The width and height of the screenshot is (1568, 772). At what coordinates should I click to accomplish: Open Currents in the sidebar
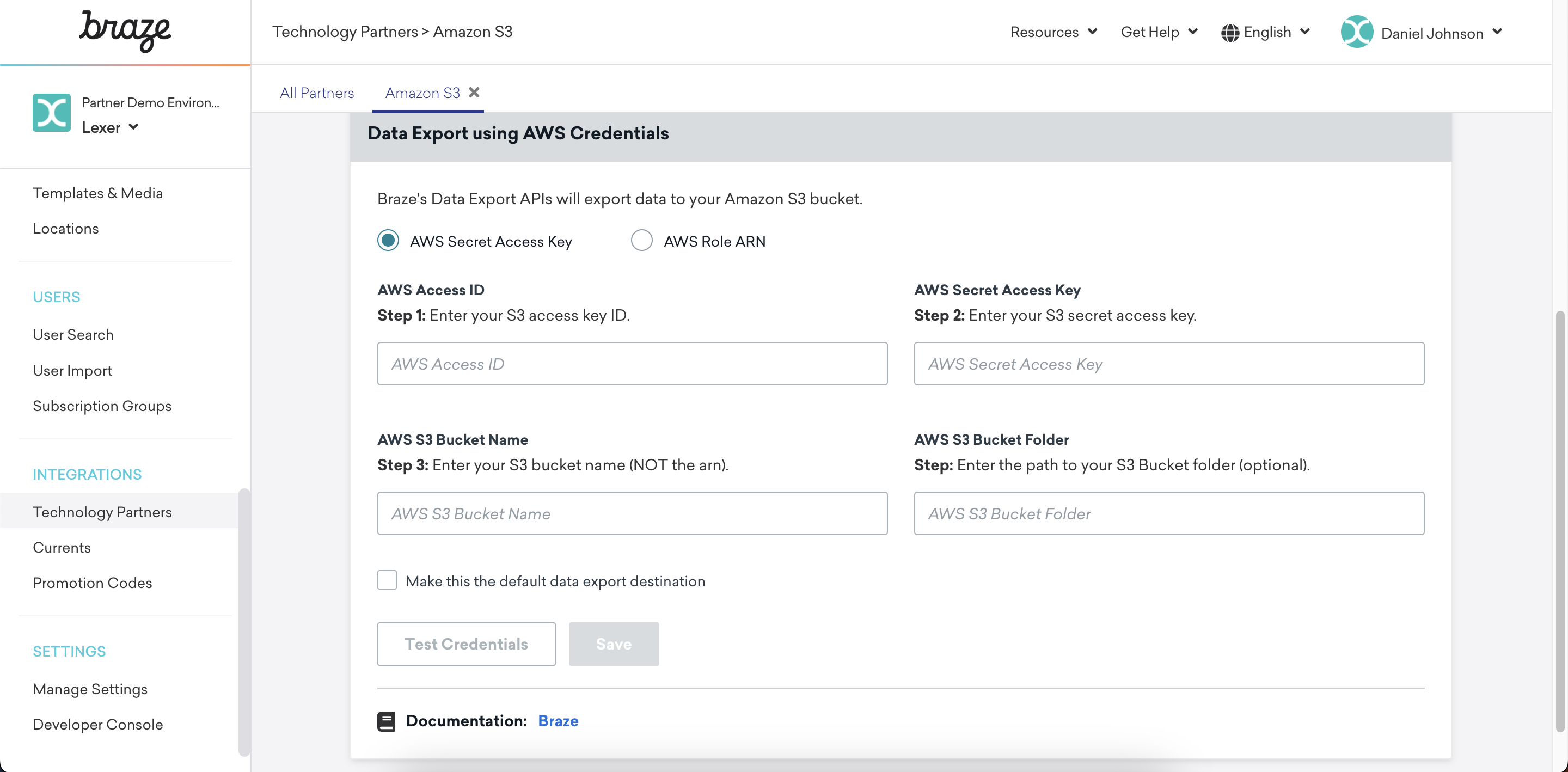[x=62, y=547]
